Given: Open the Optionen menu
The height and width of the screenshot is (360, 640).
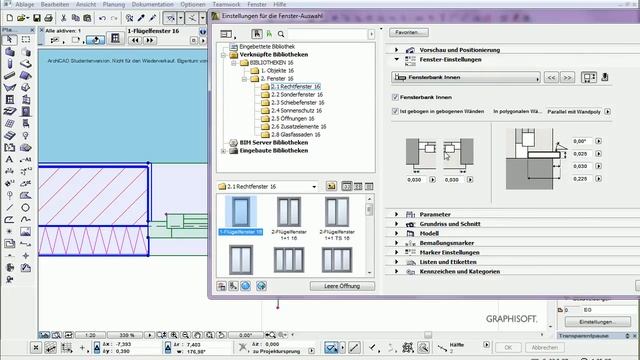Looking at the screenshot, I should [x=193, y=4].
